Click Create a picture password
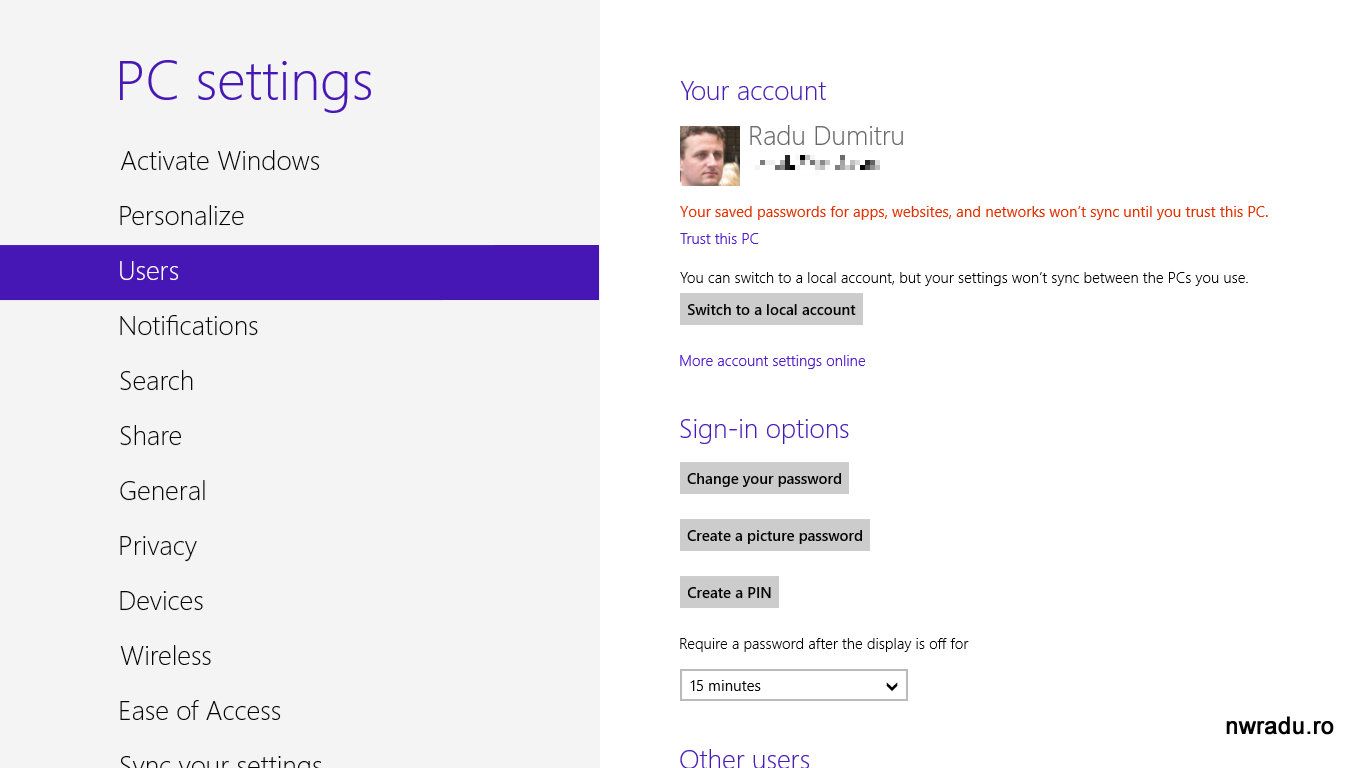Screen dimensions: 1366x768 [774, 536]
